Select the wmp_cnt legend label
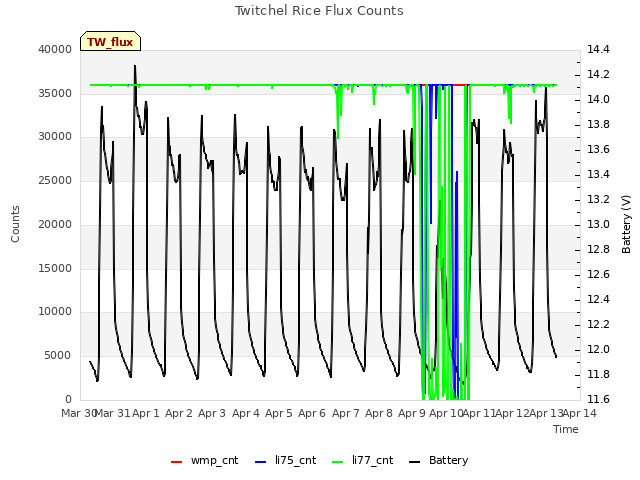The width and height of the screenshot is (640, 480). 214,461
